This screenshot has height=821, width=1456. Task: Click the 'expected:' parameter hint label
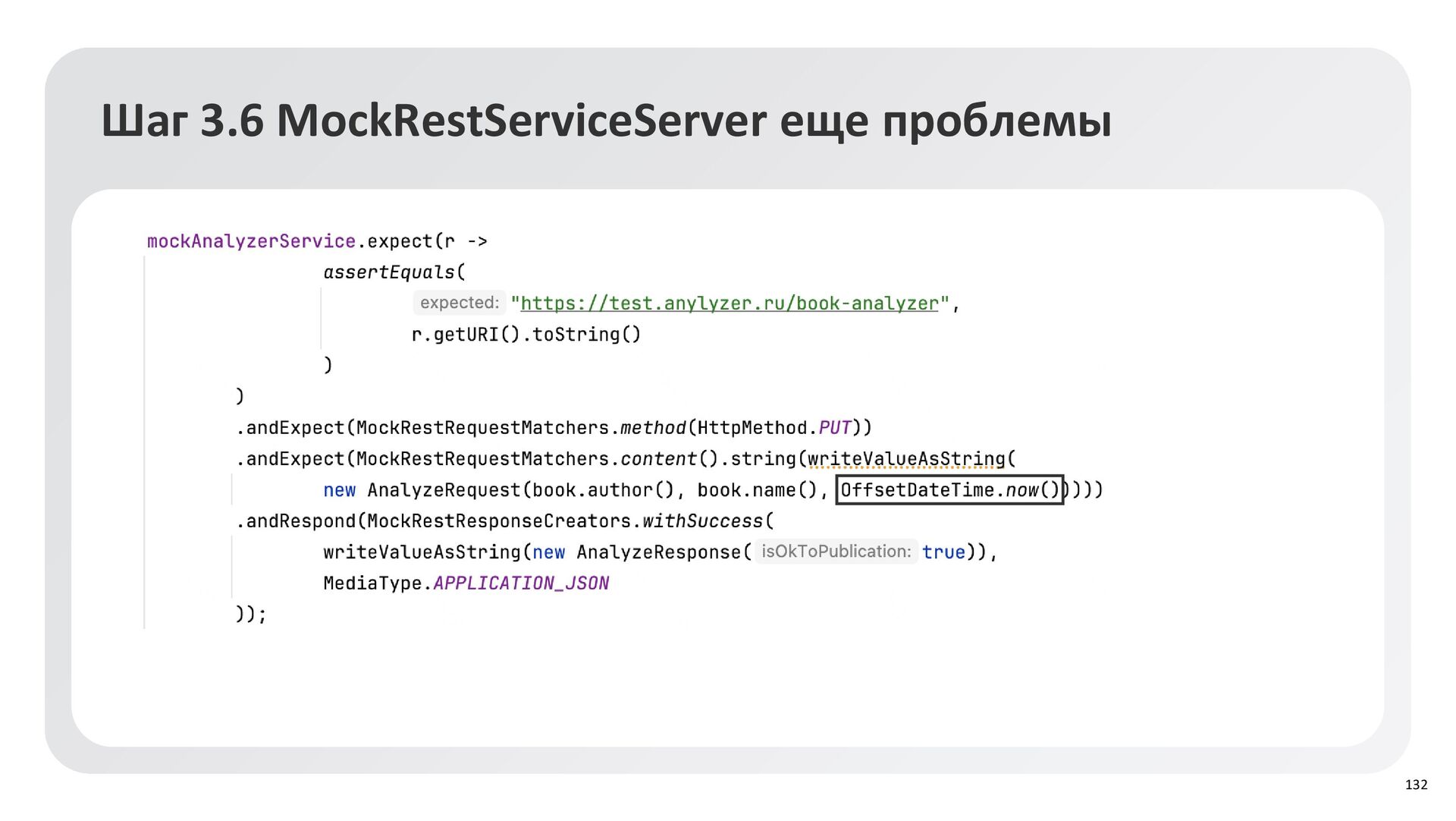click(459, 303)
